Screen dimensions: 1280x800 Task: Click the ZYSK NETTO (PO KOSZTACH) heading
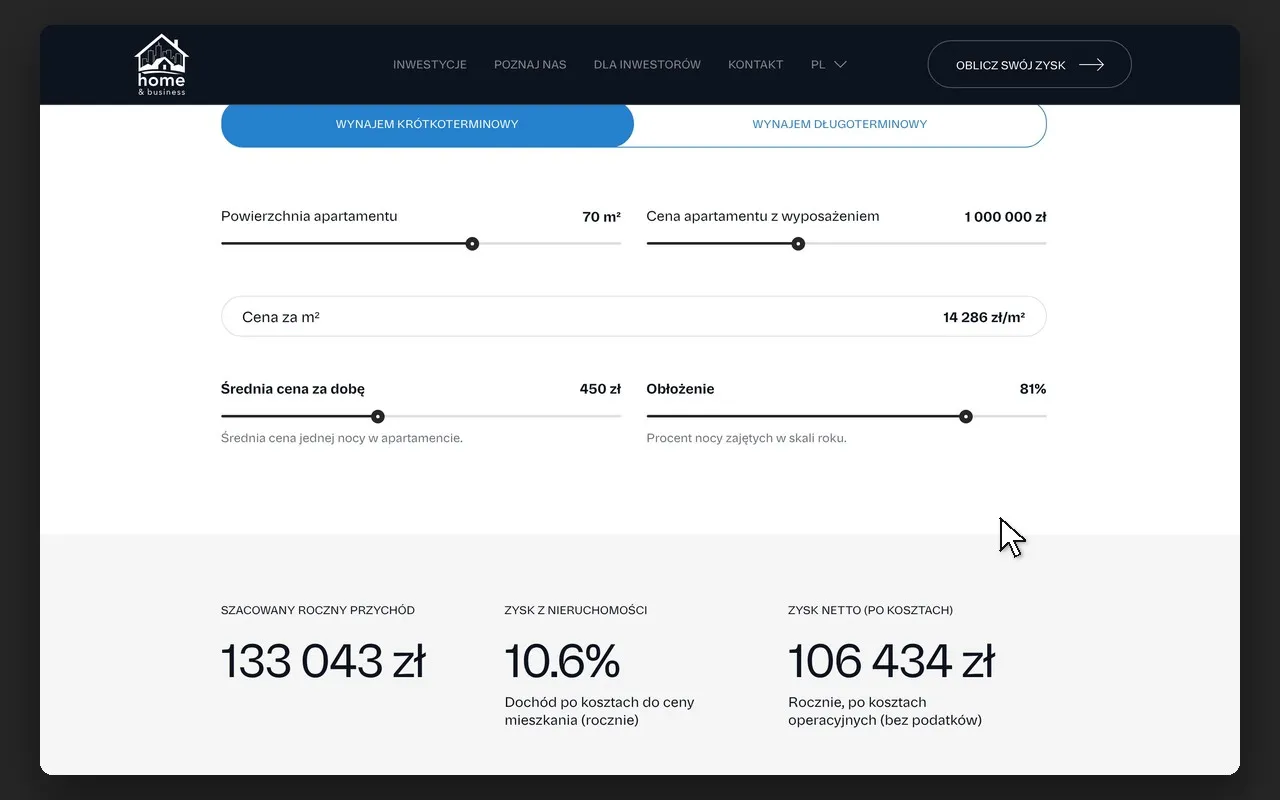(x=870, y=610)
